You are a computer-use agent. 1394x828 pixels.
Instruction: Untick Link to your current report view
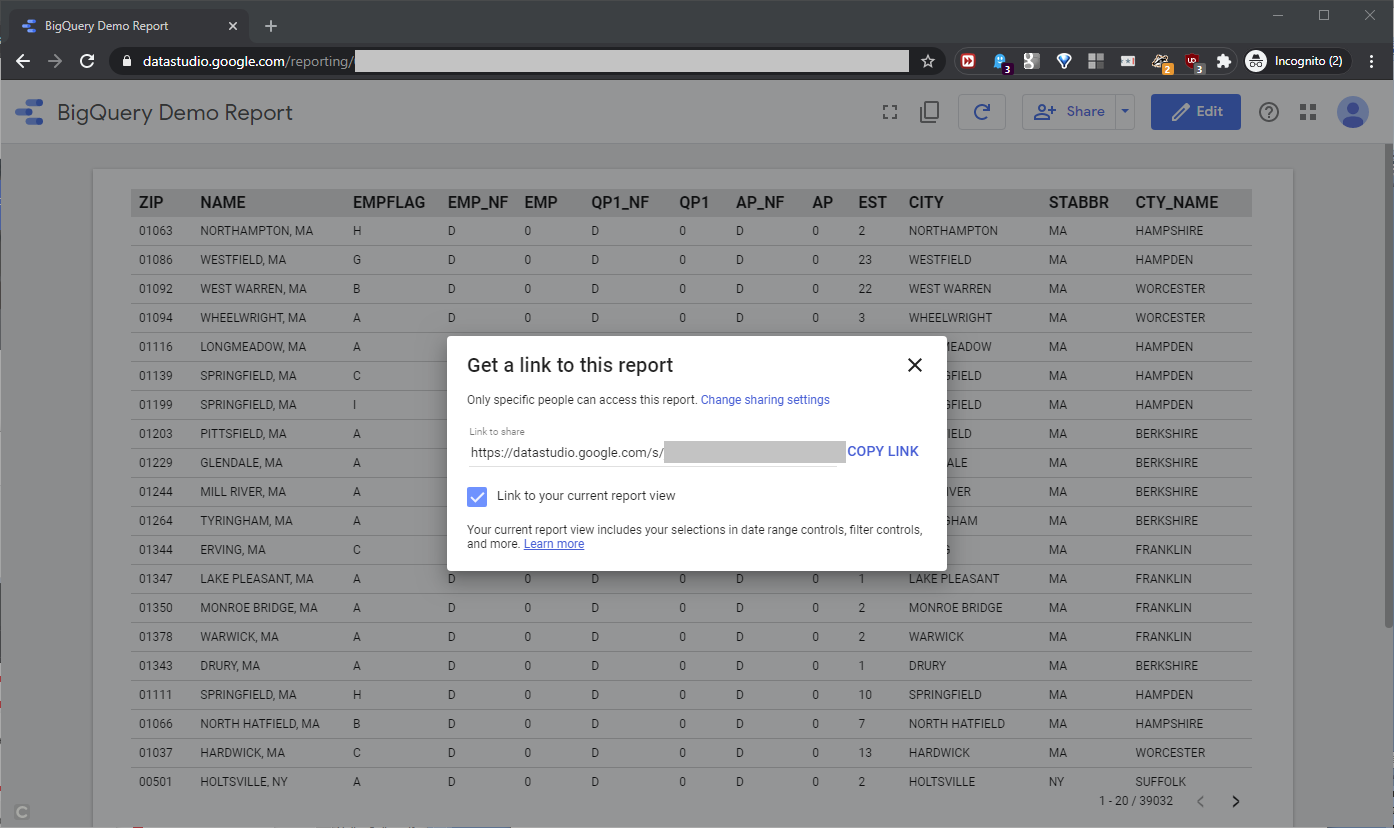(477, 496)
